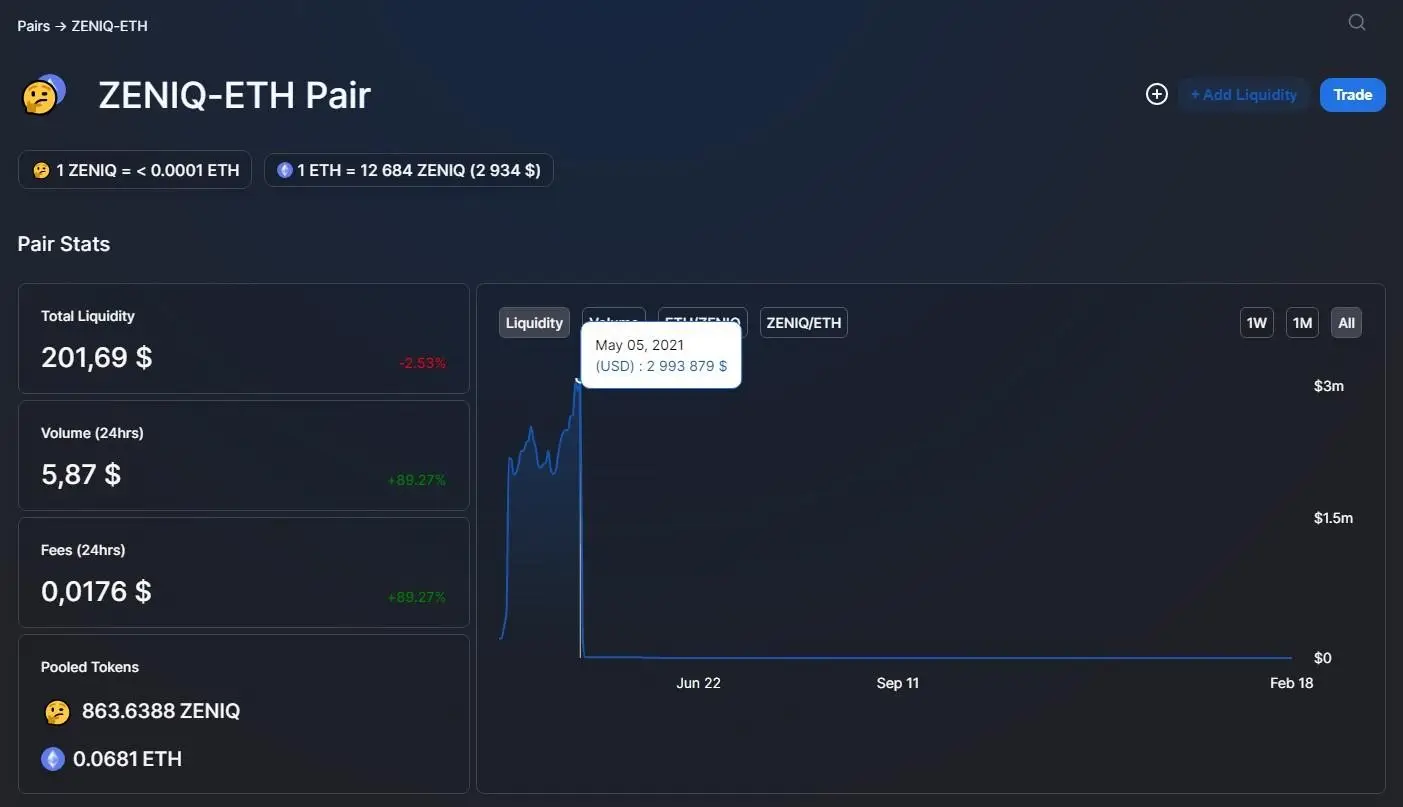
Task: Click the ETH icon beside 0.0681 ETH
Action: (x=52, y=758)
